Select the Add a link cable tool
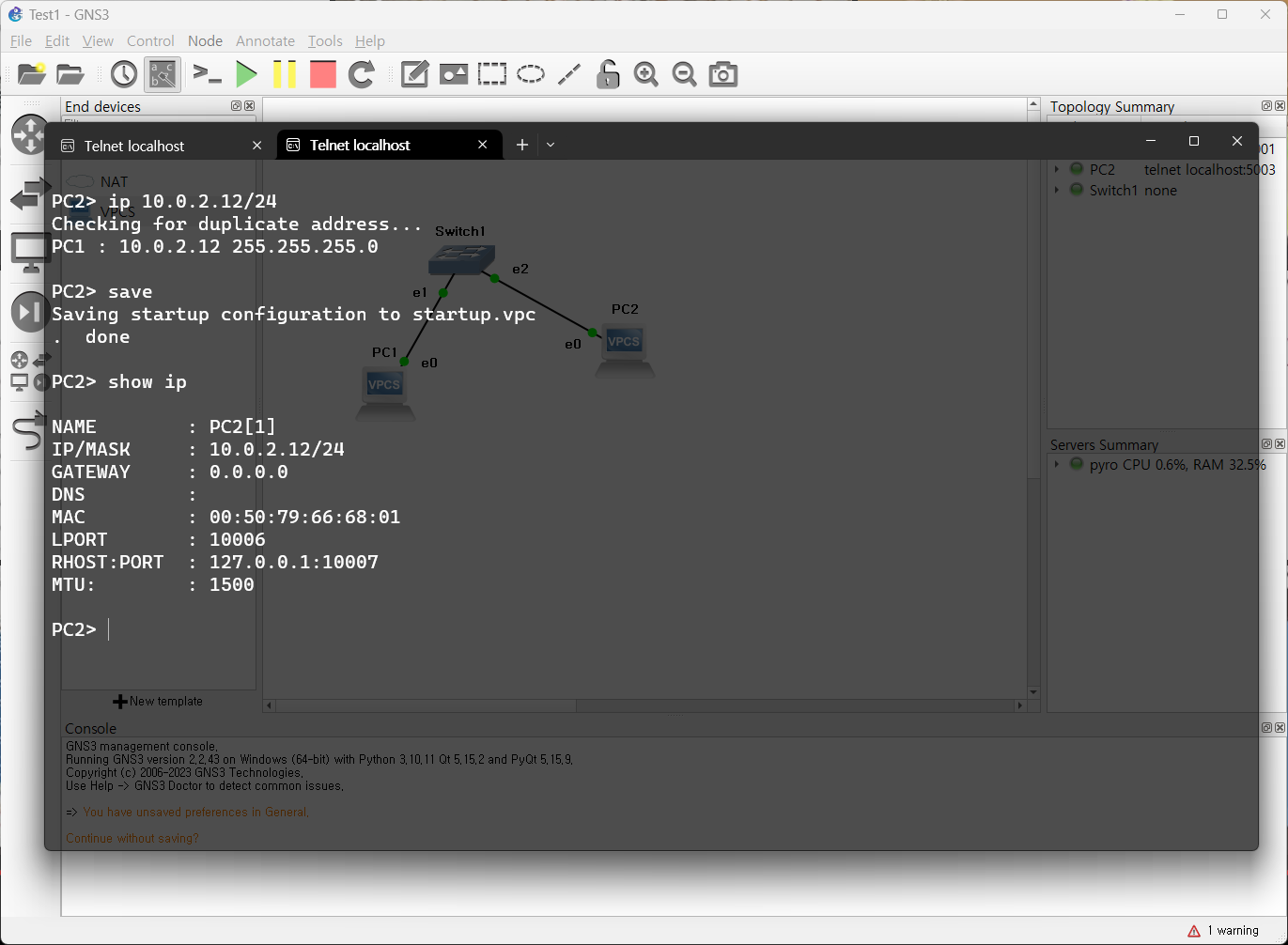Screen dimensions: 1288x945 tap(29, 431)
